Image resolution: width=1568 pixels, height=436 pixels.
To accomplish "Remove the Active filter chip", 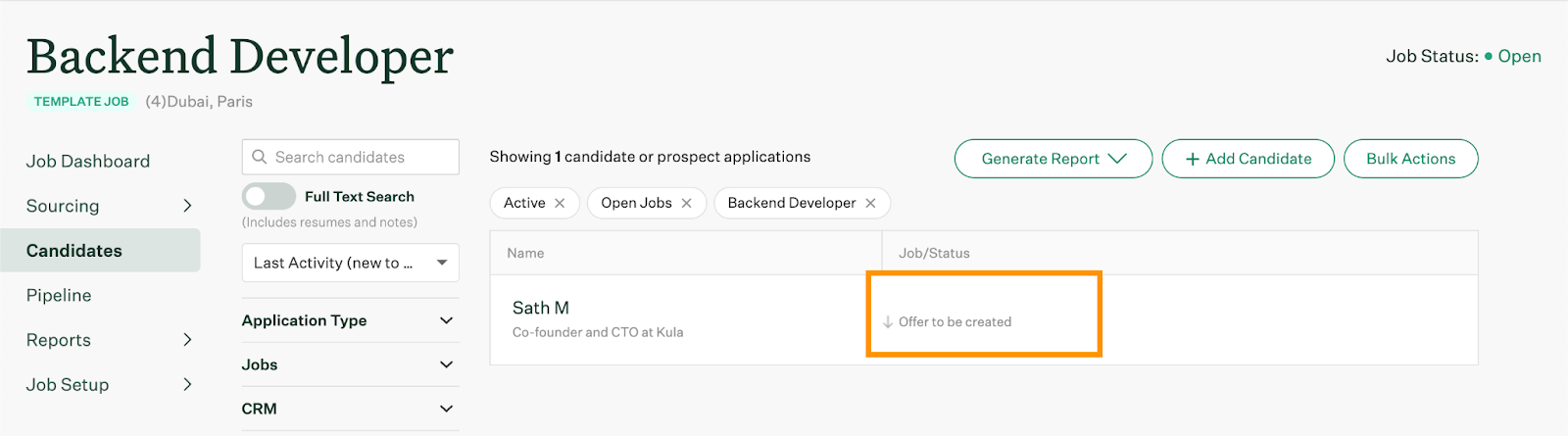I will [560, 203].
